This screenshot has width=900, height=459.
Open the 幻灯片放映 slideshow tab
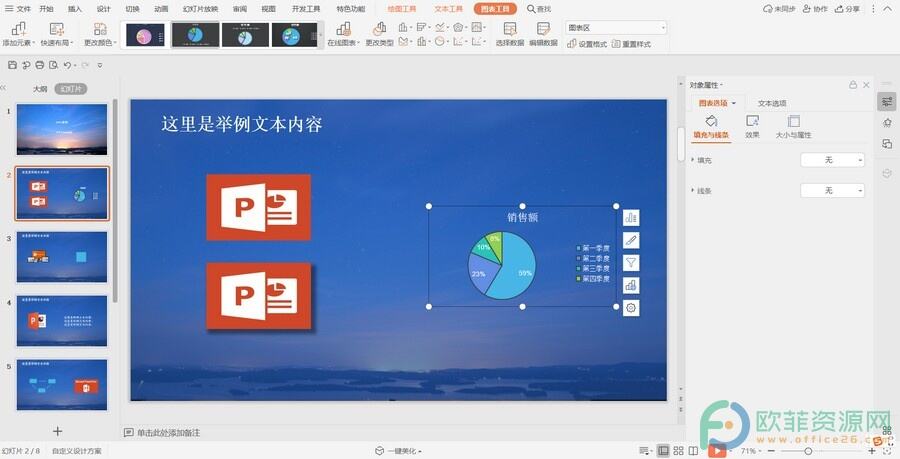coord(200,9)
